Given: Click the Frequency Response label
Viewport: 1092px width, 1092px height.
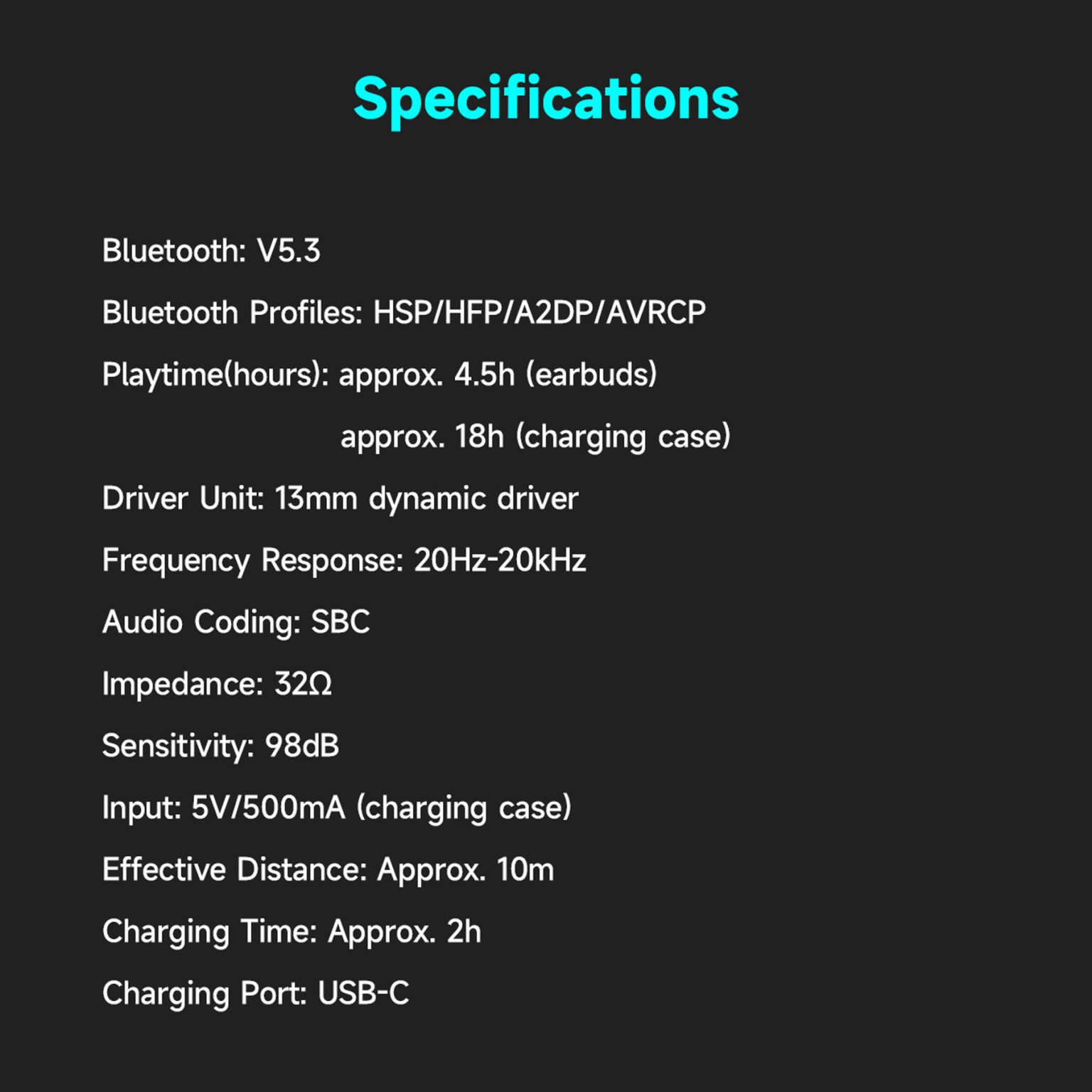Looking at the screenshot, I should pyautogui.click(x=252, y=560).
